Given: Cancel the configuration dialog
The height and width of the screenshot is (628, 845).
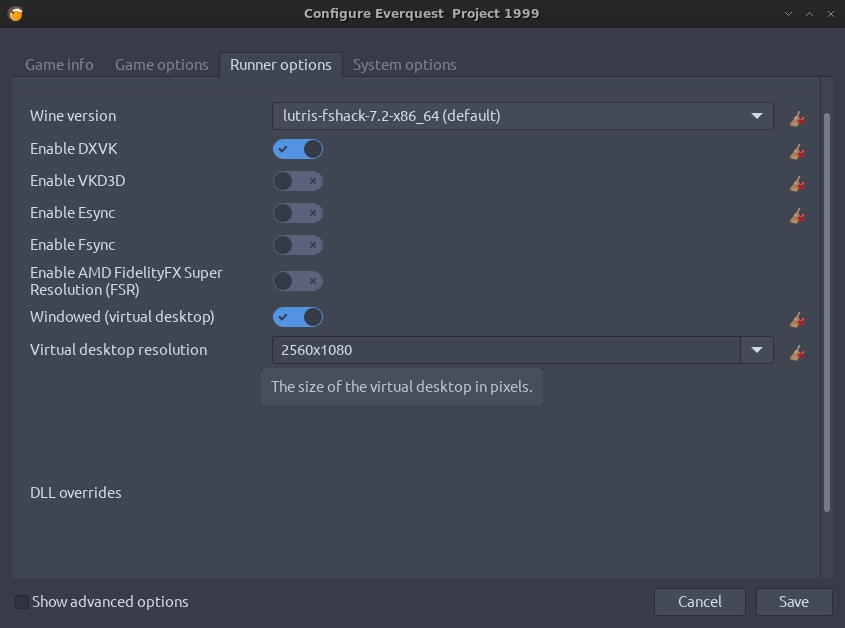Looking at the screenshot, I should pos(700,602).
